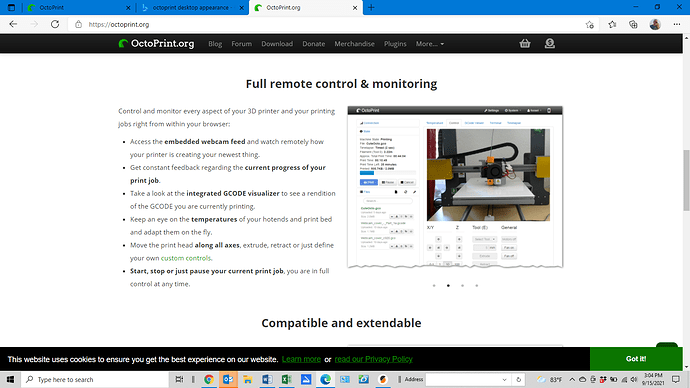
Task: Refresh the octoprint.org page
Action: tap(55, 25)
